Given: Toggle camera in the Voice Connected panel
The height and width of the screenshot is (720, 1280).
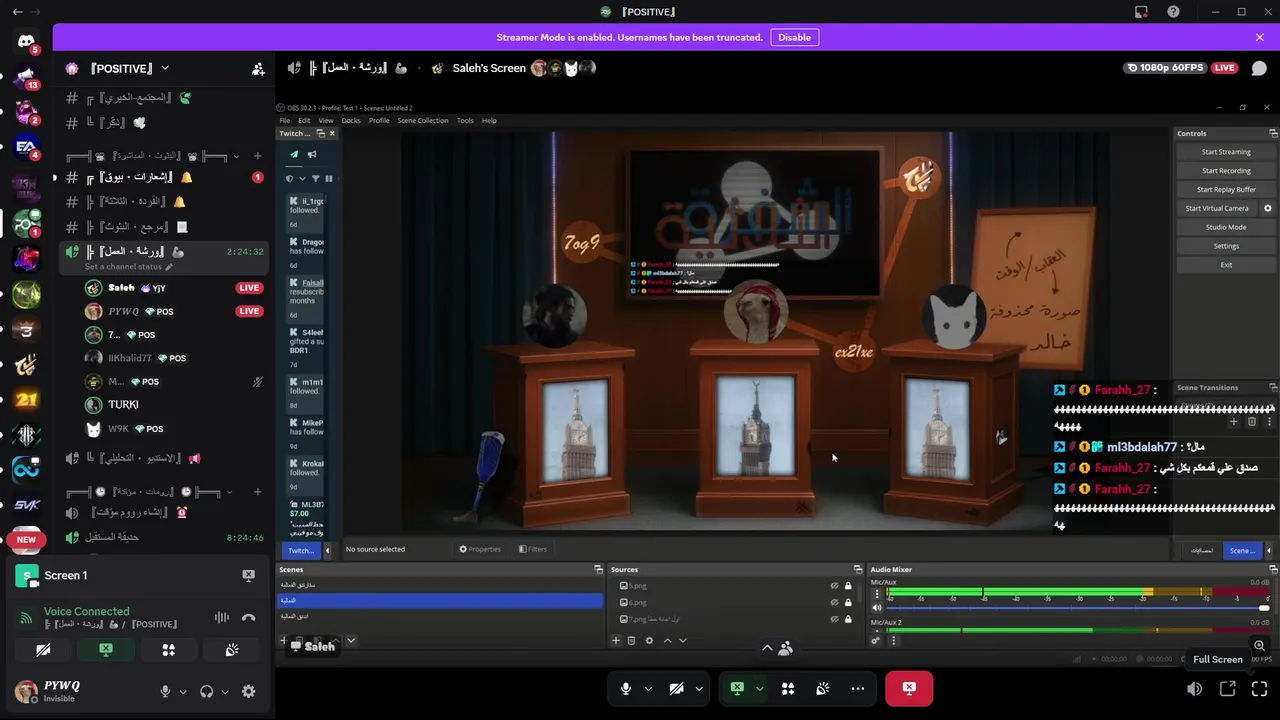Looking at the screenshot, I should coord(43,650).
